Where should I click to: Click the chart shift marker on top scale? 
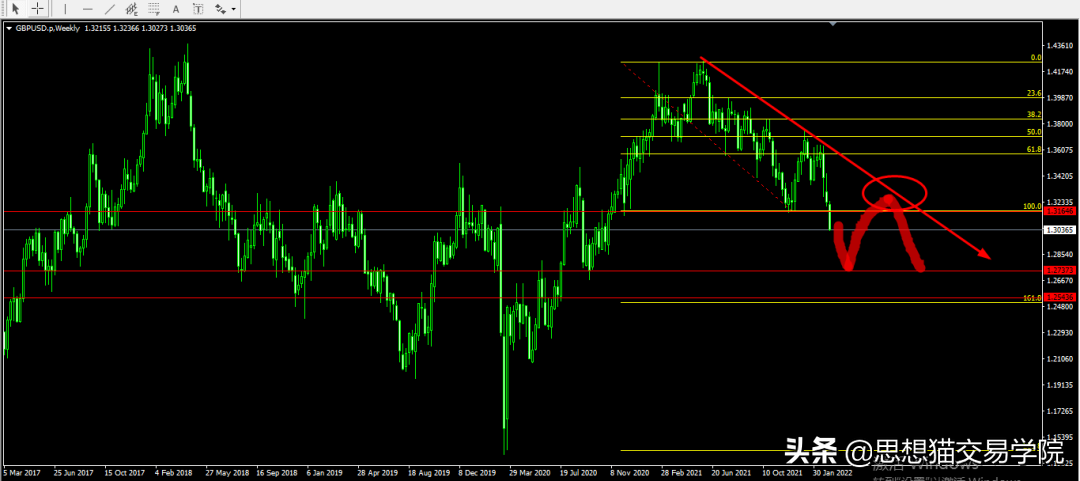[834, 24]
